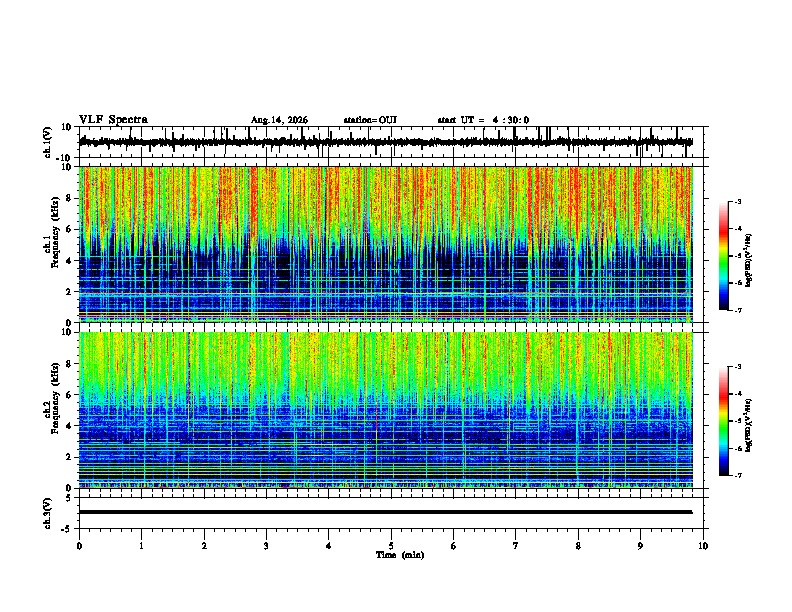Click time axis tick label "5"
The height and width of the screenshot is (612, 792).
click(391, 546)
